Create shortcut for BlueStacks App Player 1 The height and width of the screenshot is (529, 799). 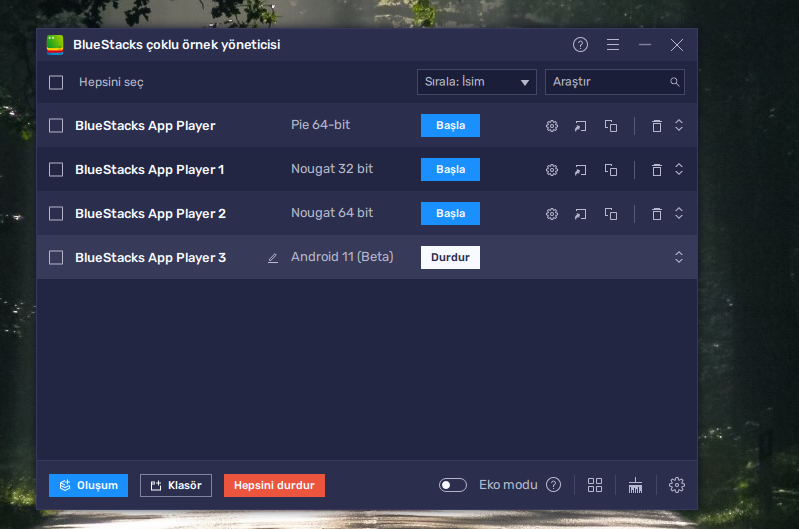pyautogui.click(x=580, y=170)
